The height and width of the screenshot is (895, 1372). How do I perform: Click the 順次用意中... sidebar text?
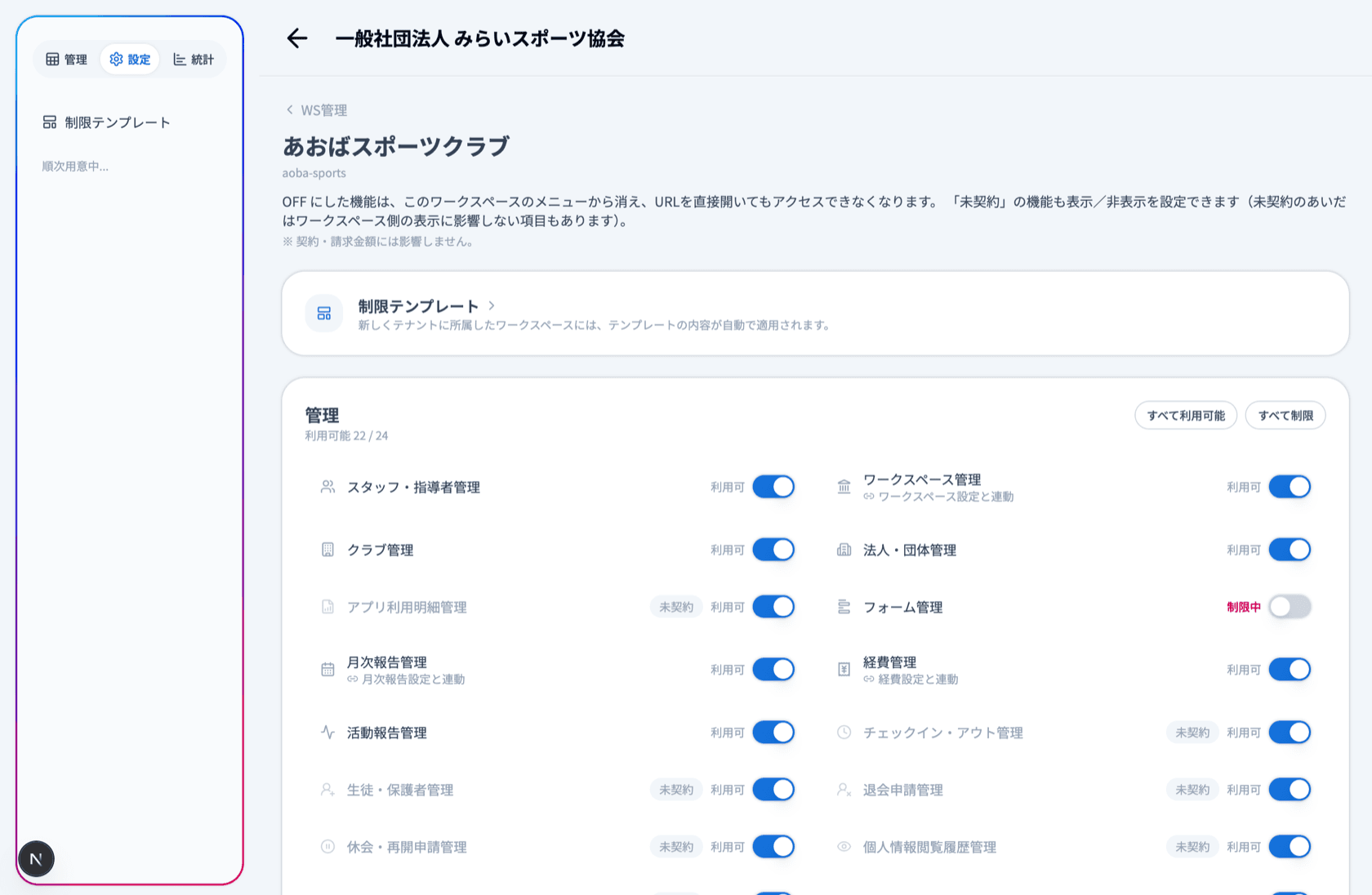[75, 167]
